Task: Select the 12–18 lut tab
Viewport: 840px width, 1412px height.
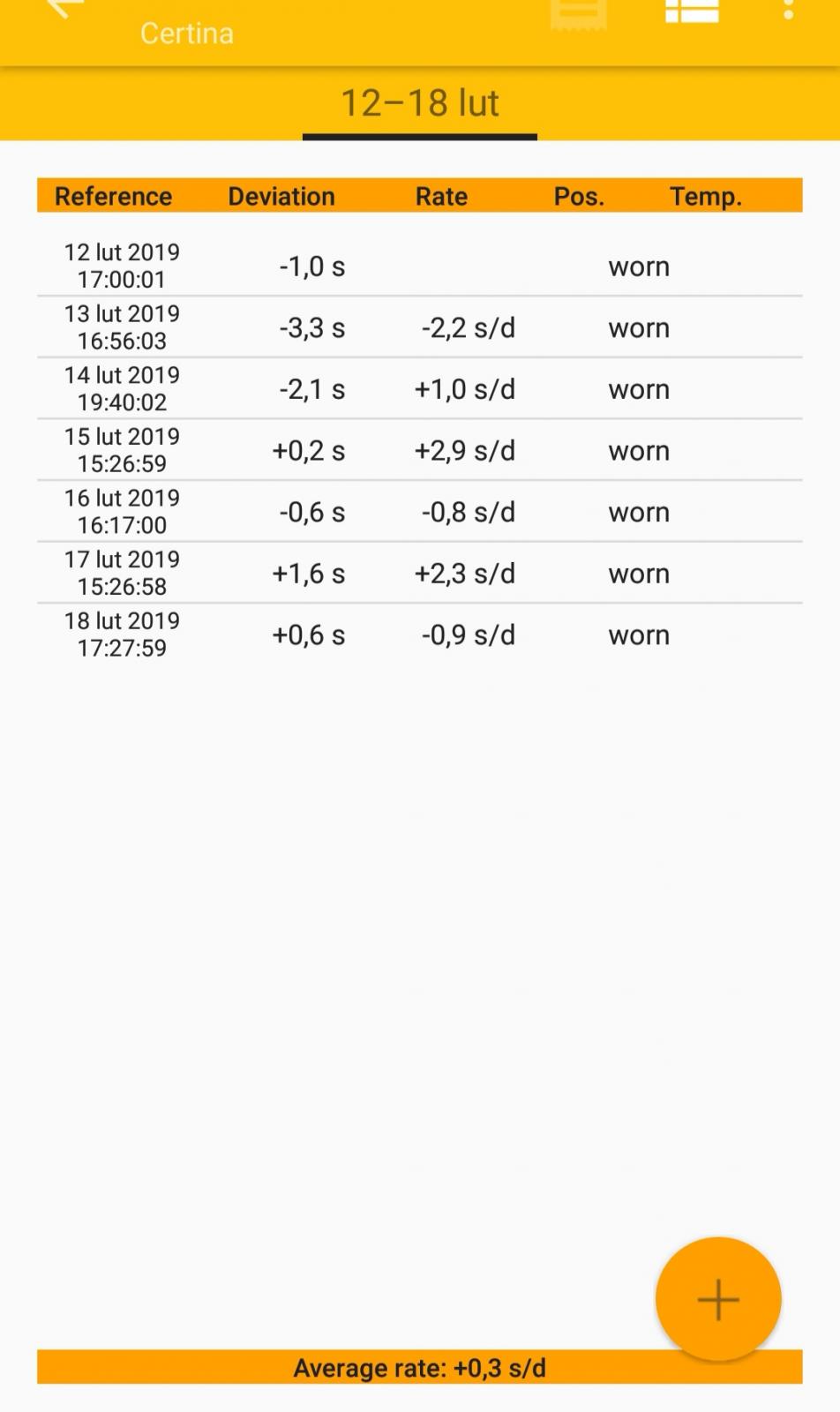Action: 420,104
